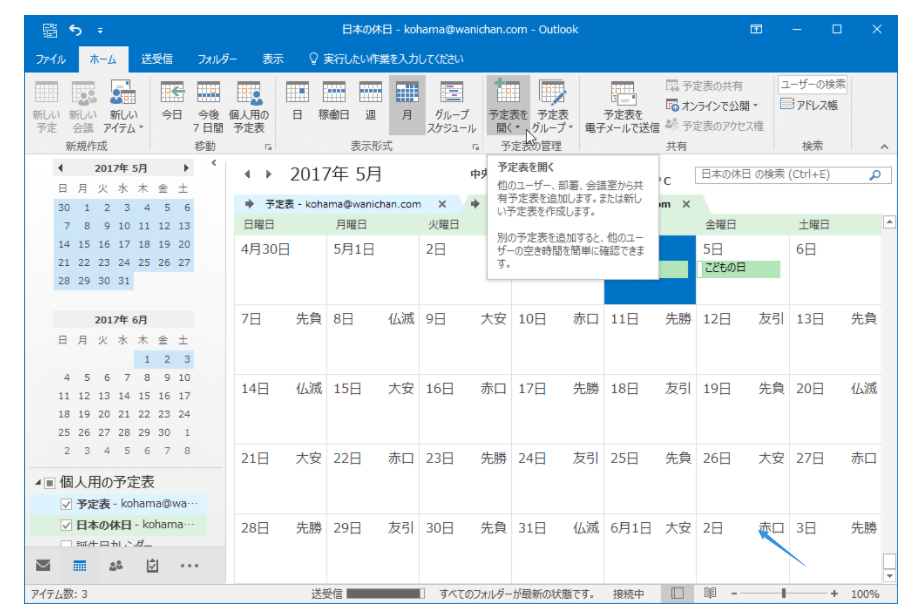Open the フォルダー tab
Image resolution: width=899 pixels, height=616 pixels.
pyautogui.click(x=217, y=59)
